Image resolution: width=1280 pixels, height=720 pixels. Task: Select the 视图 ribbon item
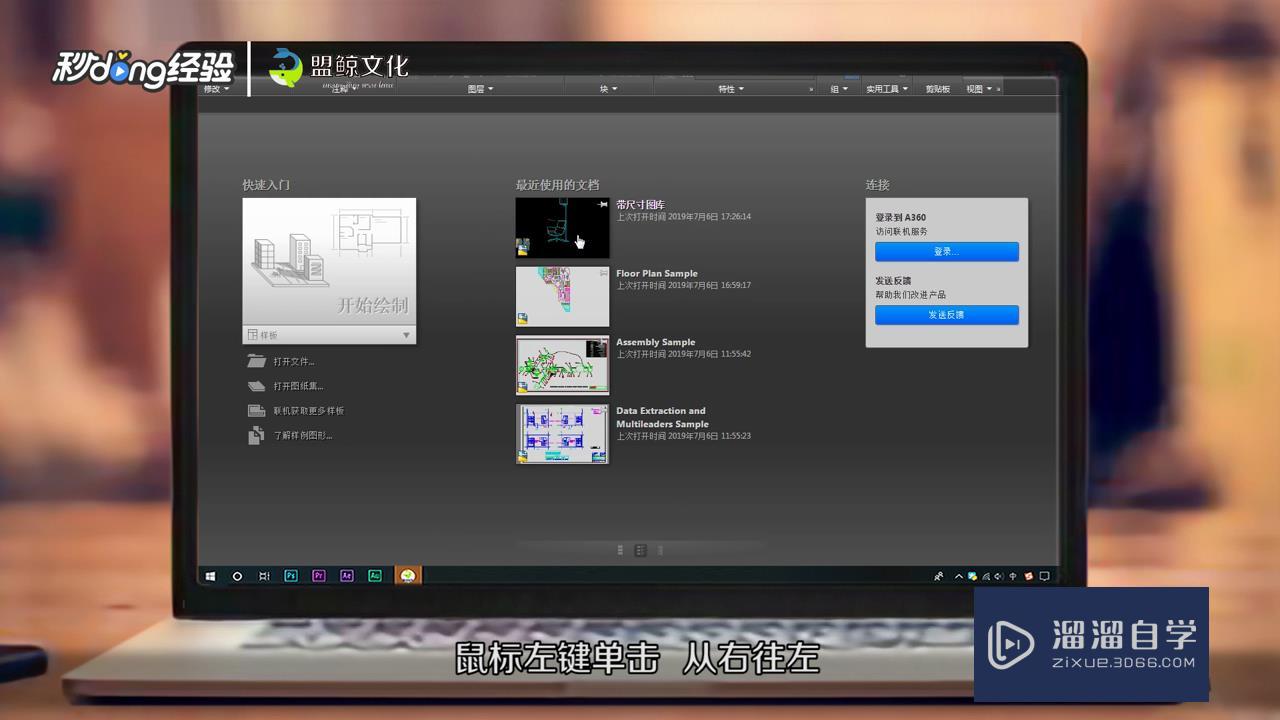pyautogui.click(x=977, y=88)
